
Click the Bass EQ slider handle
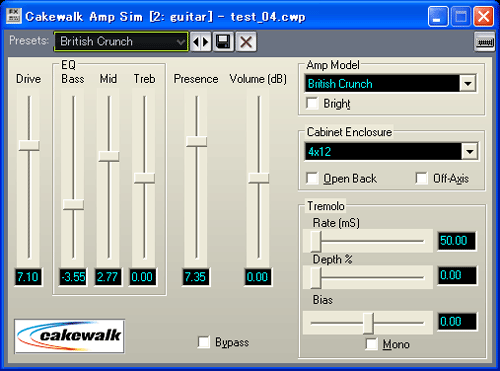(x=73, y=204)
